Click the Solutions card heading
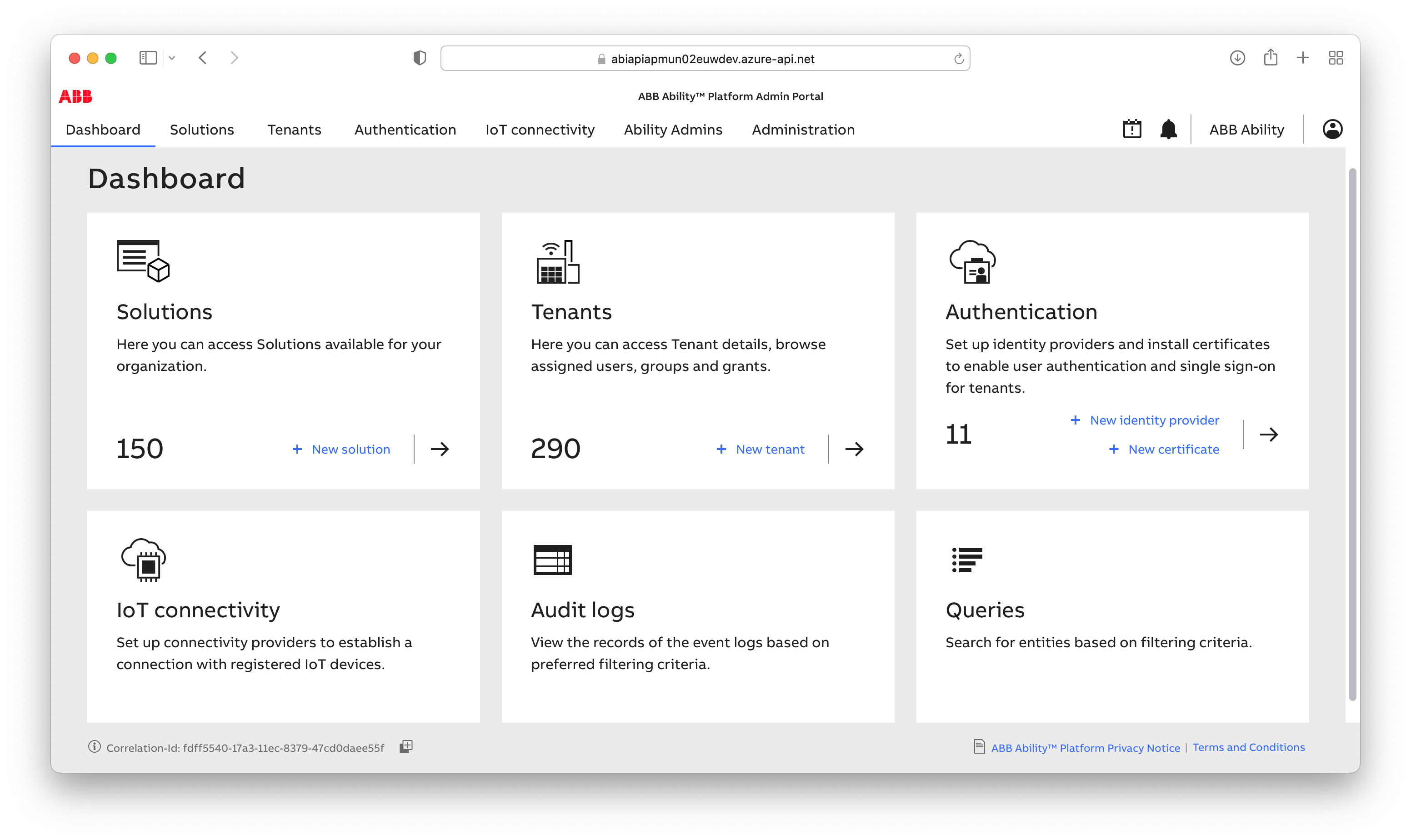This screenshot has width=1411, height=840. click(x=164, y=312)
